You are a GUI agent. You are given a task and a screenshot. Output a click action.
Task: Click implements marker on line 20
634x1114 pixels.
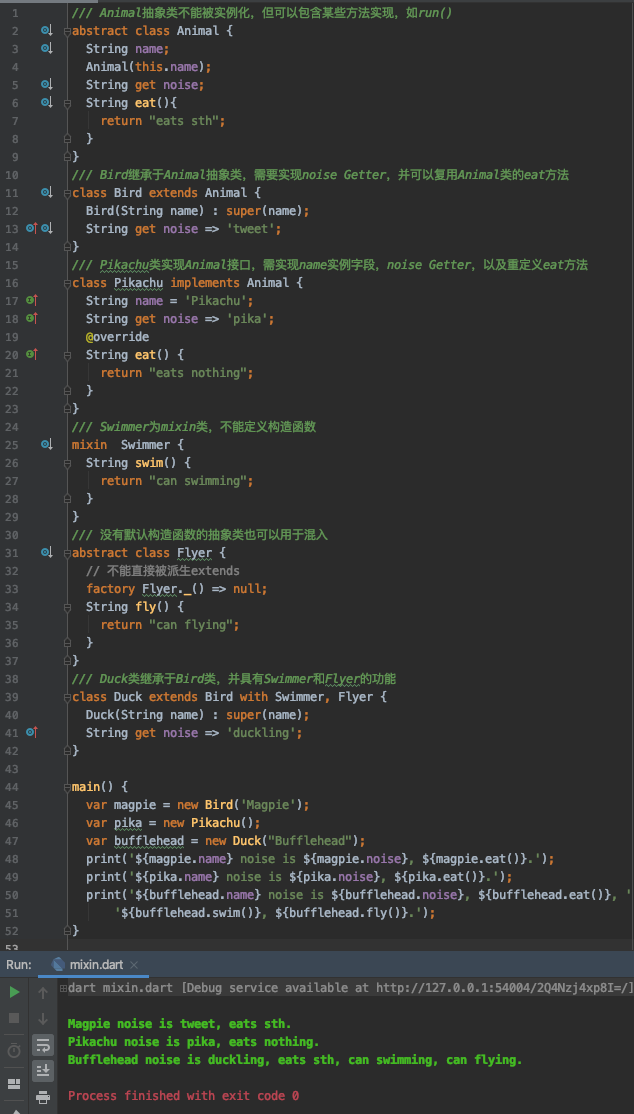[x=31, y=355]
